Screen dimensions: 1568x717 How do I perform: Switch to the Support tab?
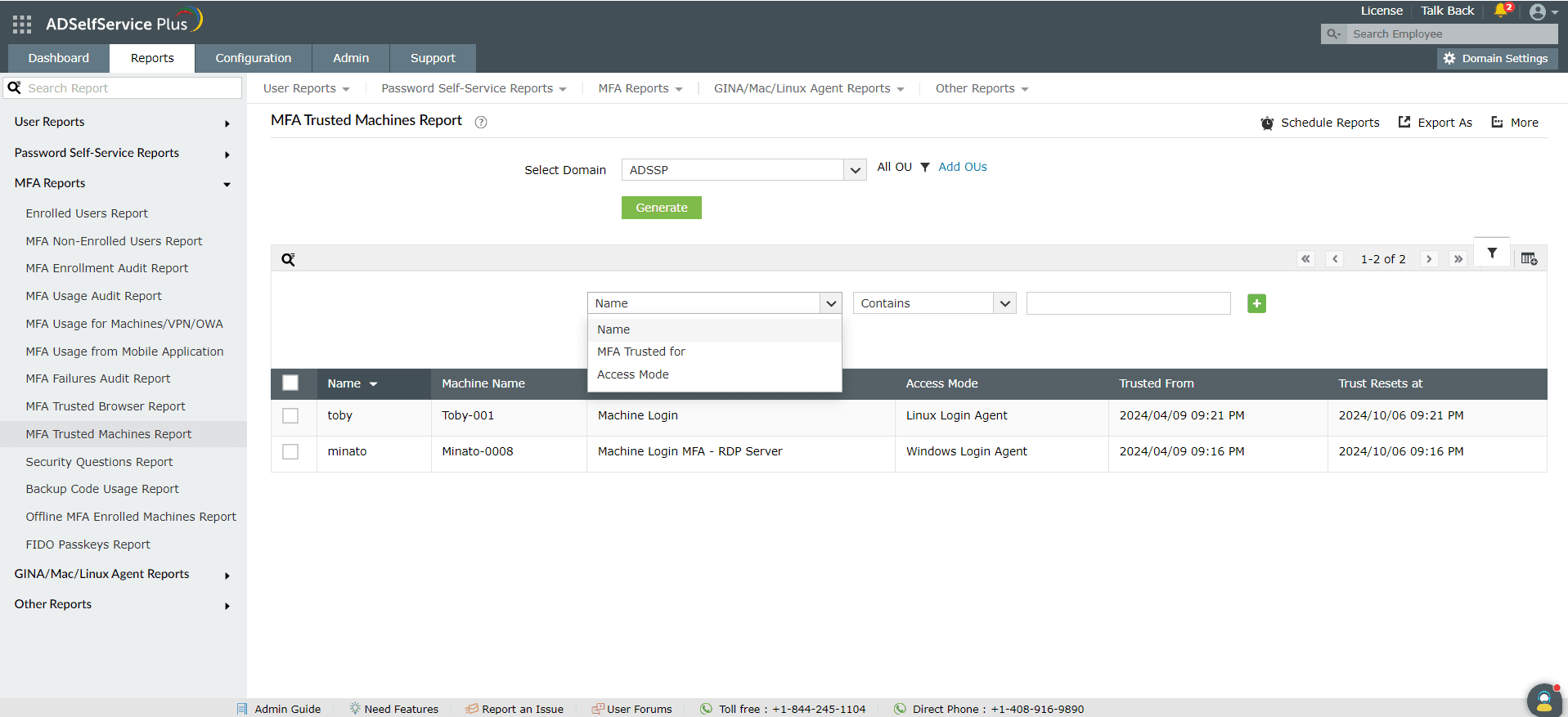point(433,58)
